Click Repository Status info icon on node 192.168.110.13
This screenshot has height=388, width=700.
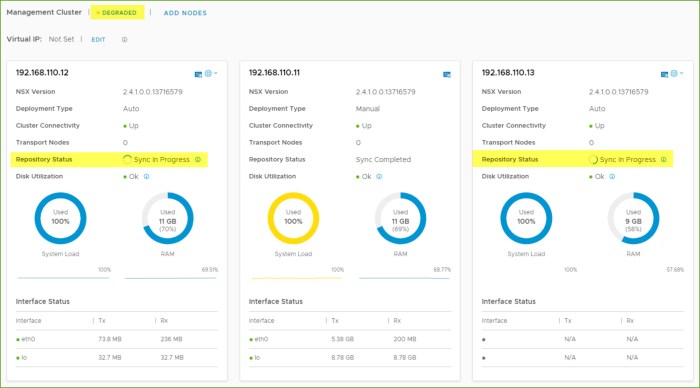pos(663,159)
